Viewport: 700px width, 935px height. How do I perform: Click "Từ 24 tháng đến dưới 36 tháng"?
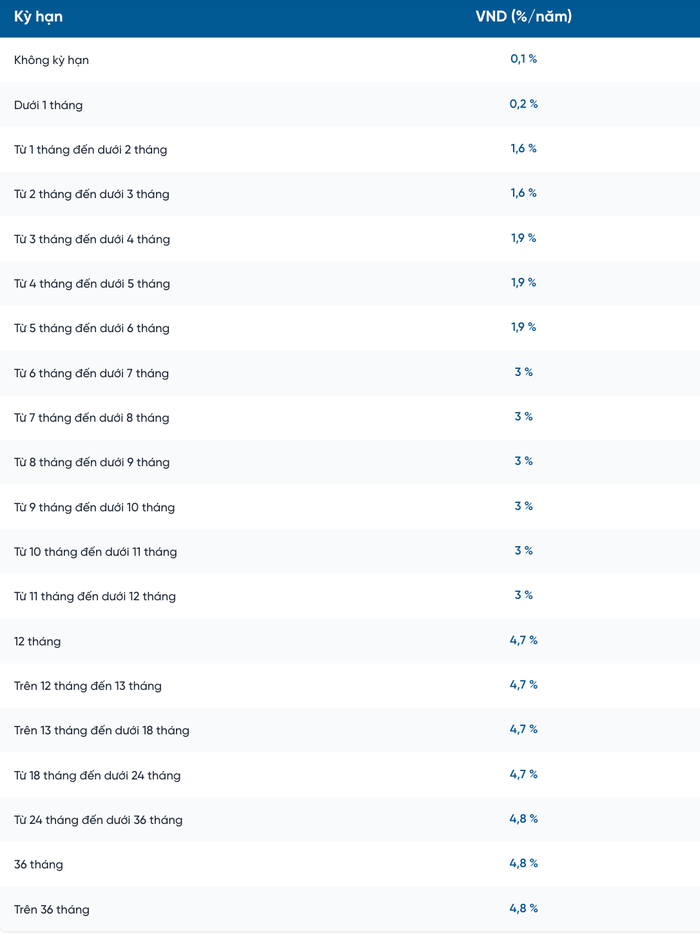point(98,820)
